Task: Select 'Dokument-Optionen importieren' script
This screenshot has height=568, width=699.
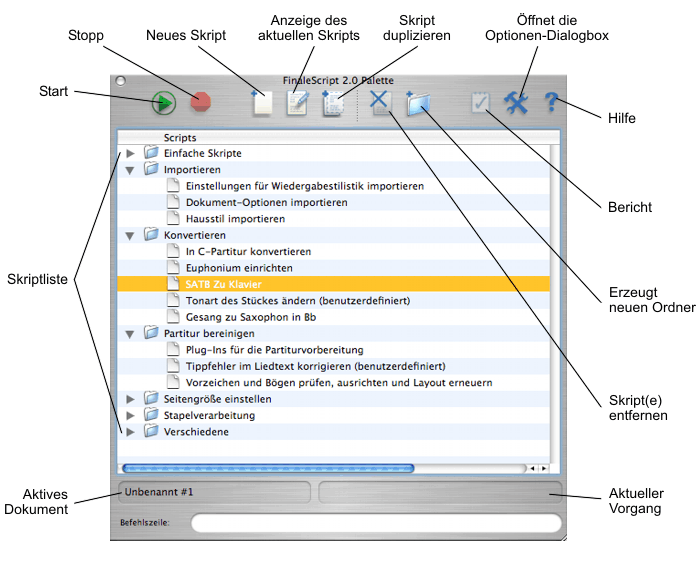Action: point(267,203)
